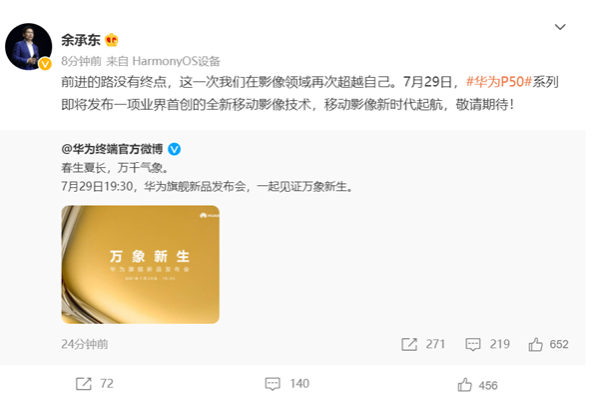
Task: Open comments on quoted post showing 219
Action: [x=487, y=344]
